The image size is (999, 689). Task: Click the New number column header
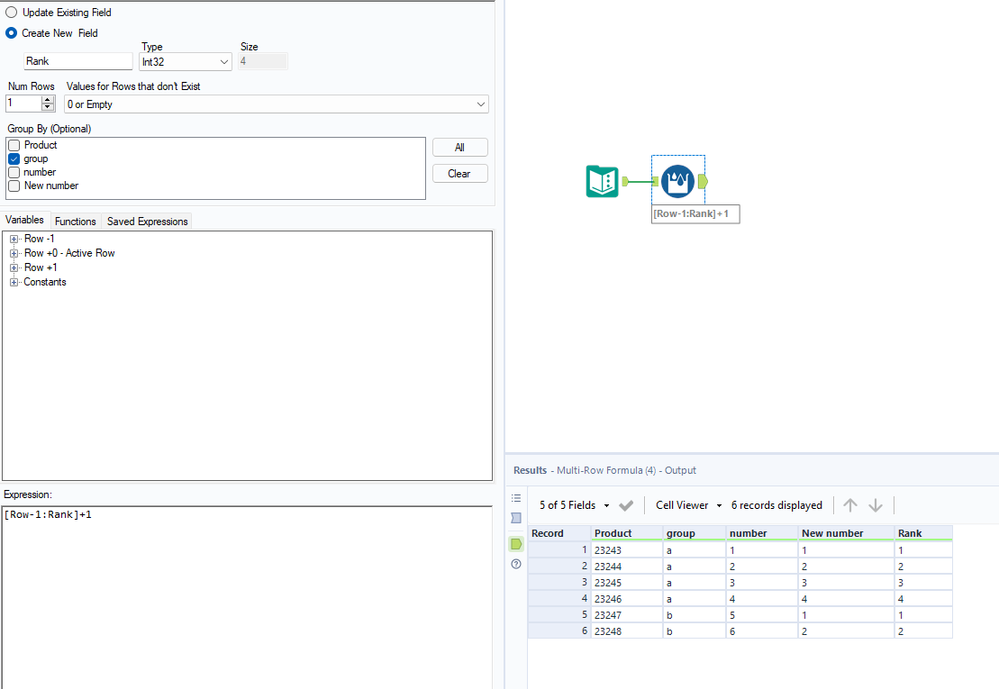[846, 533]
